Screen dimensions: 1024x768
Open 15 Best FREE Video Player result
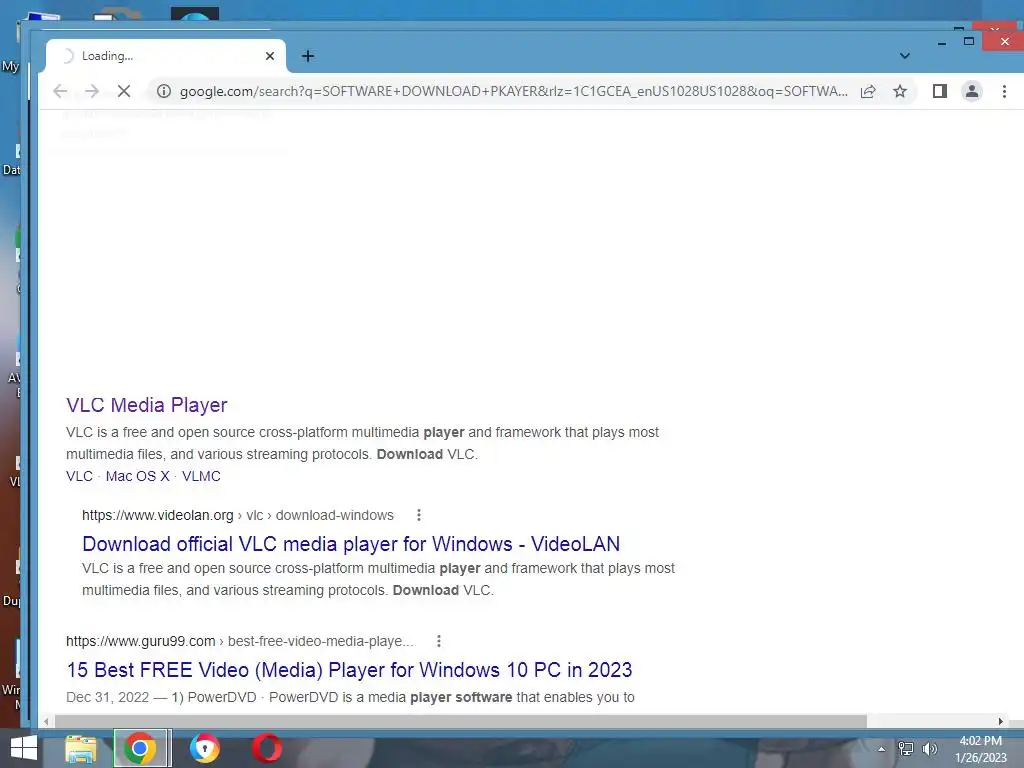[x=349, y=670]
